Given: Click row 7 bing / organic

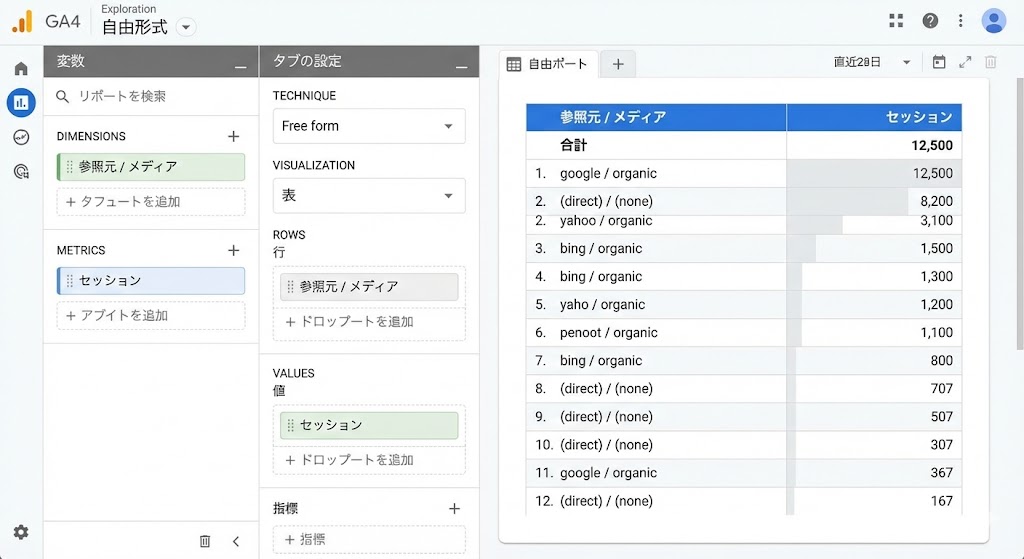Looking at the screenshot, I should pyautogui.click(x=744, y=361).
